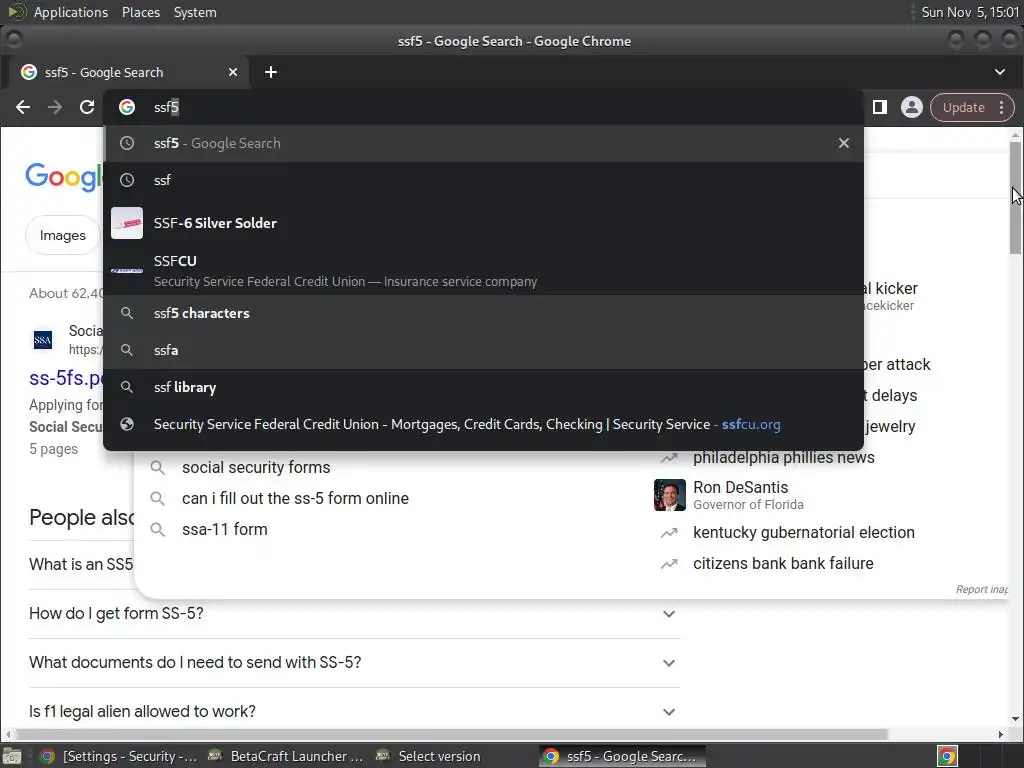Click the clock icon beside 'ssf' suggestion

(x=127, y=180)
